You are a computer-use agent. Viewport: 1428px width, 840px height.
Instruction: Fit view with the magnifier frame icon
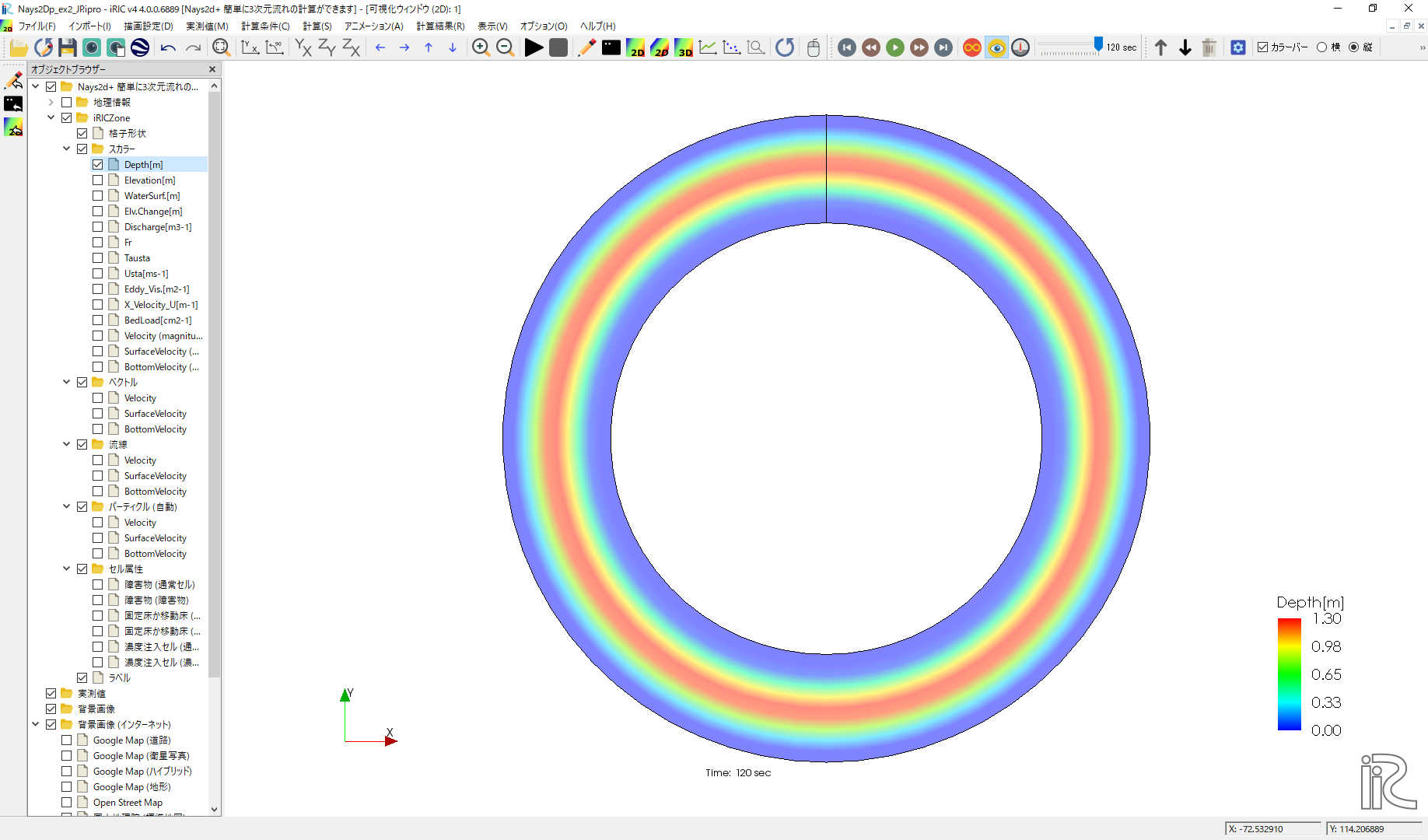(221, 47)
